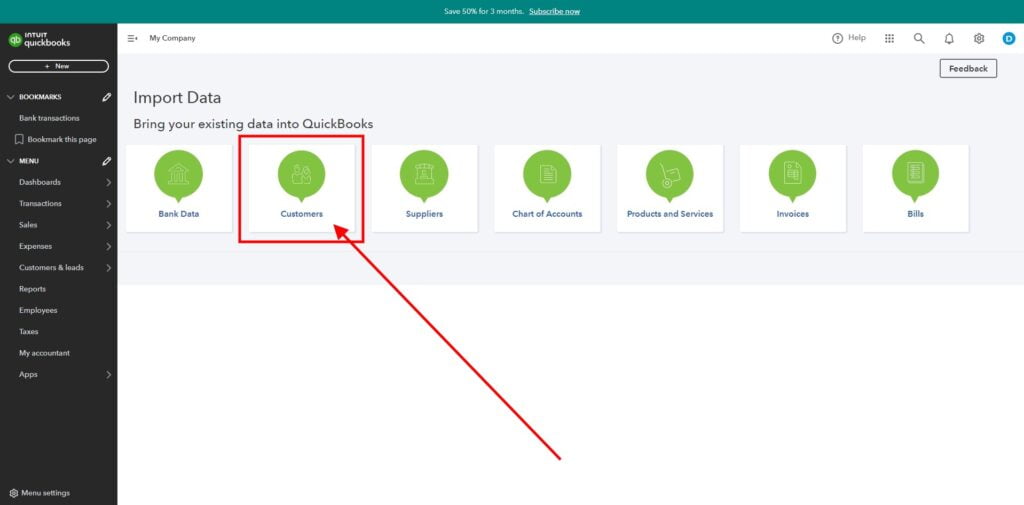The image size is (1024, 505).
Task: Open the Apps menu item
Action: tap(28, 375)
